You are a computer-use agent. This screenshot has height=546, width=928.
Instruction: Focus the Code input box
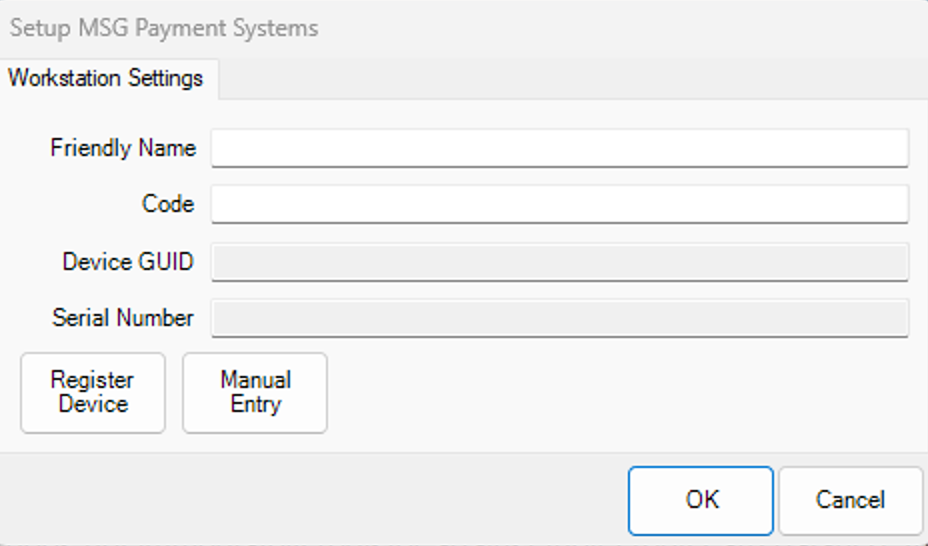(559, 204)
